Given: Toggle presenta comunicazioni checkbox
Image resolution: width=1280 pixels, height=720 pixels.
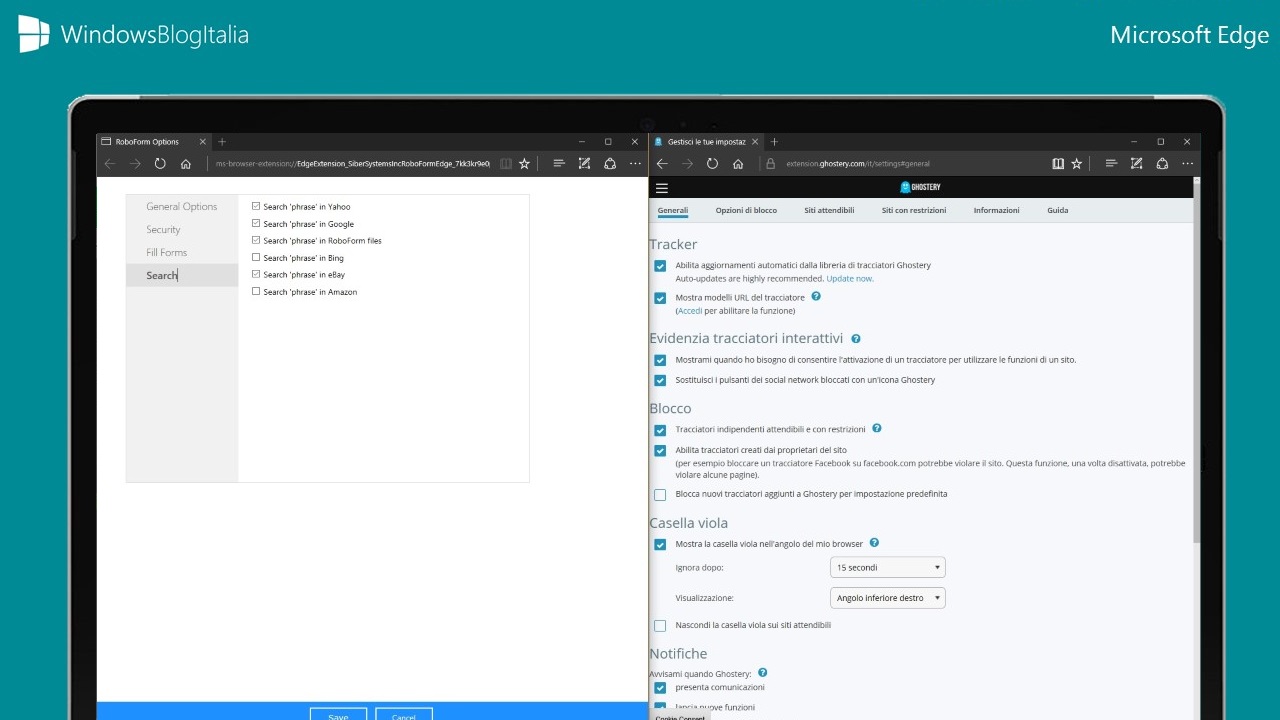Looking at the screenshot, I should tap(660, 688).
